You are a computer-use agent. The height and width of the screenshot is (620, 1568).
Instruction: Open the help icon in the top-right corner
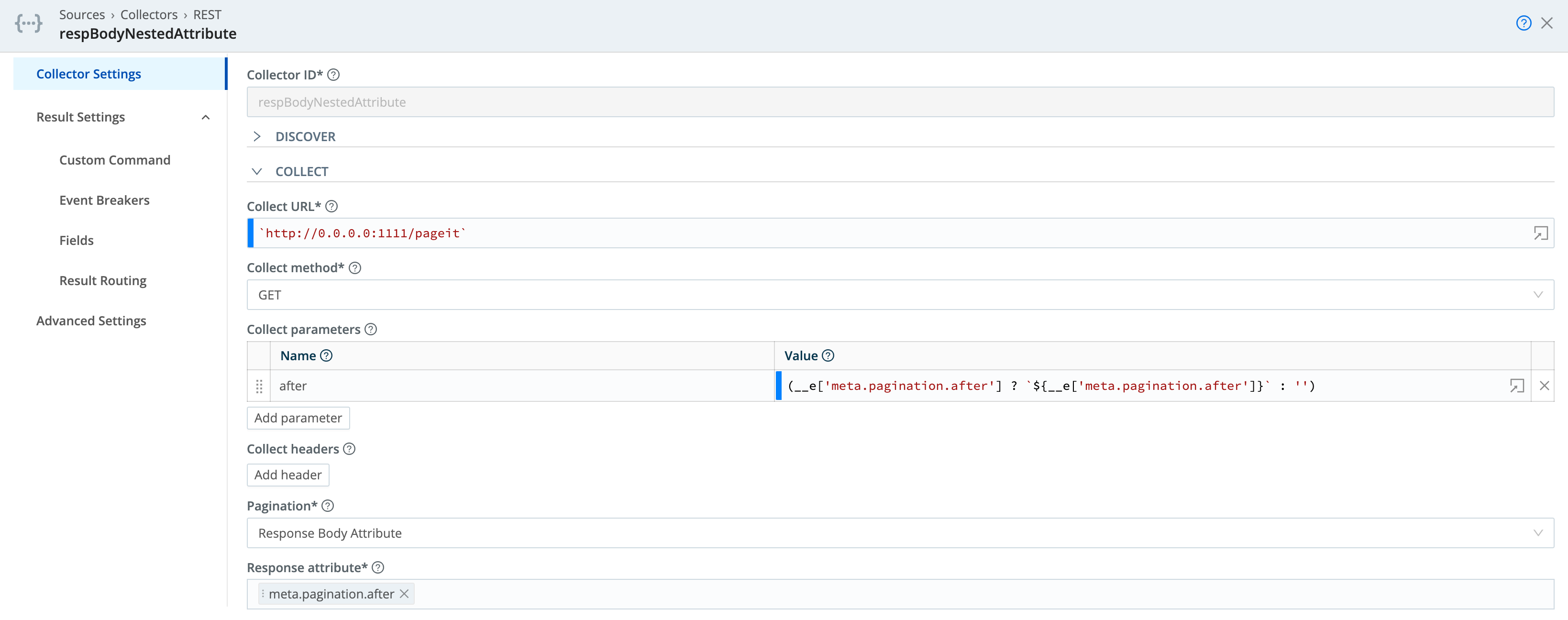(x=1524, y=22)
